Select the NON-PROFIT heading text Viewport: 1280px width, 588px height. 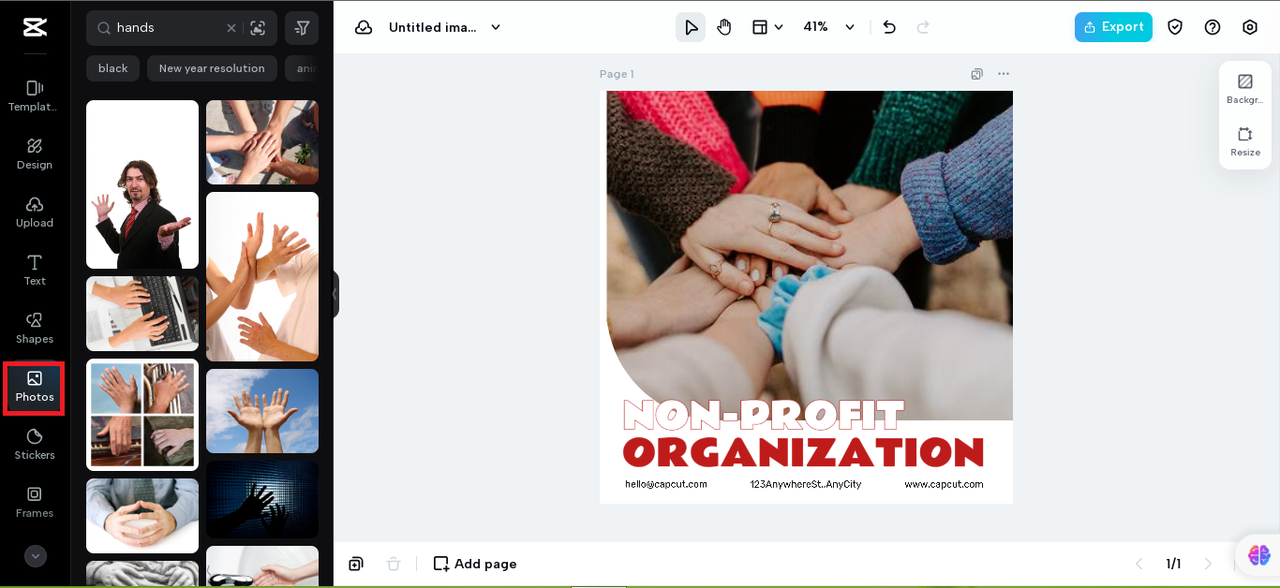763,415
